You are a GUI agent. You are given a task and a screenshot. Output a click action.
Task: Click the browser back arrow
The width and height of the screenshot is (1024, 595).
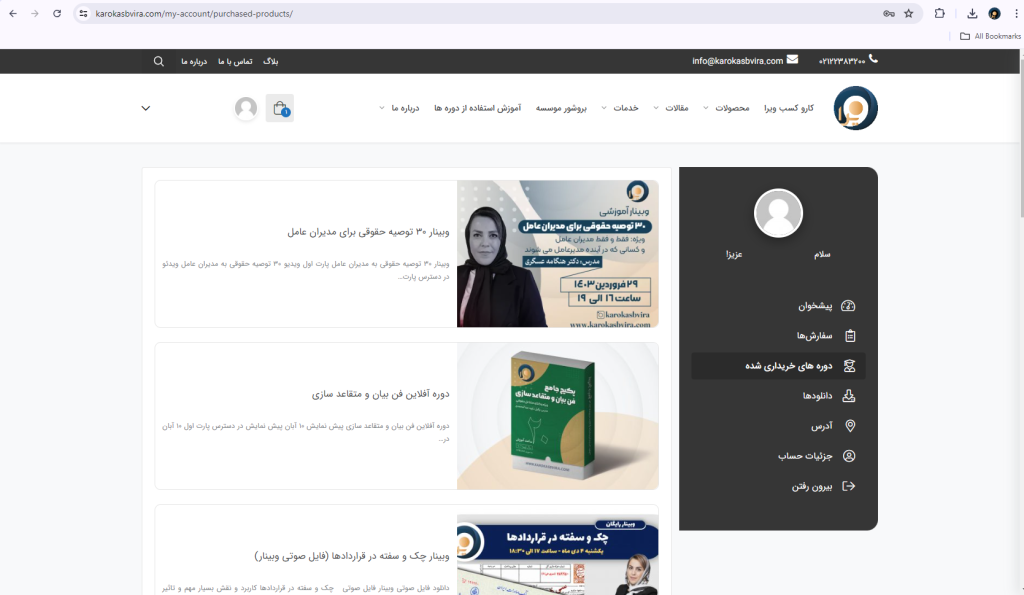pyautogui.click(x=13, y=13)
